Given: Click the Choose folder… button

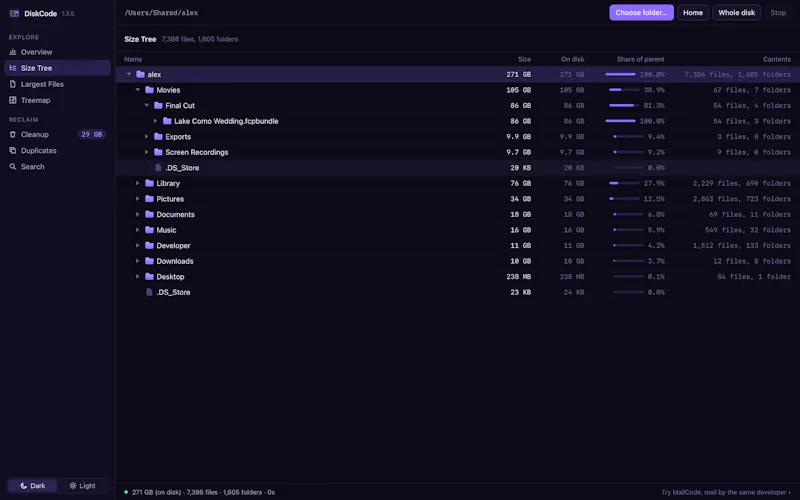Looking at the screenshot, I should (641, 13).
